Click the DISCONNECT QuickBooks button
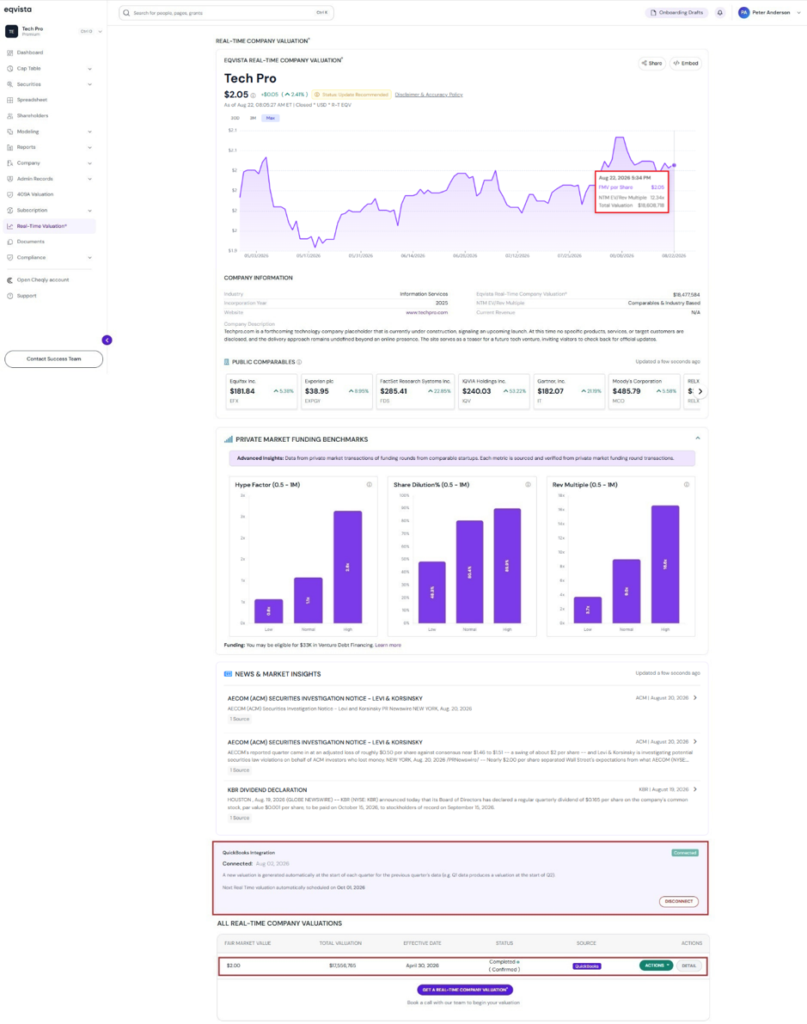The height and width of the screenshot is (1024, 807). pyautogui.click(x=678, y=901)
